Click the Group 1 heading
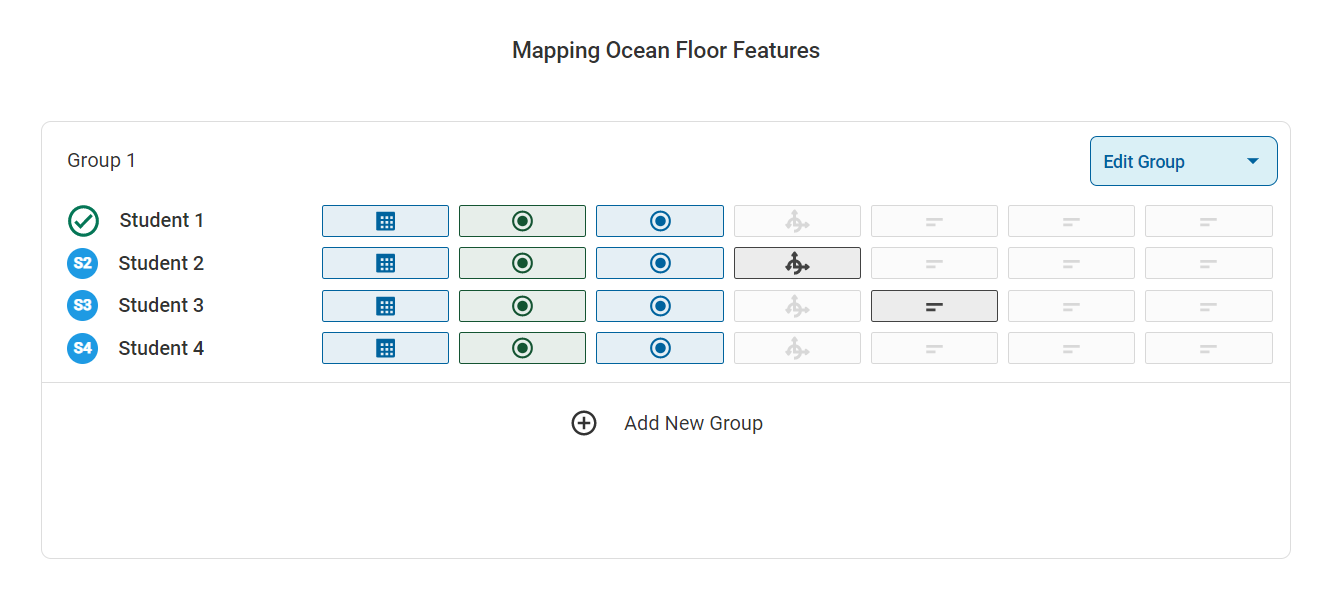This screenshot has width=1332, height=602. click(x=101, y=160)
